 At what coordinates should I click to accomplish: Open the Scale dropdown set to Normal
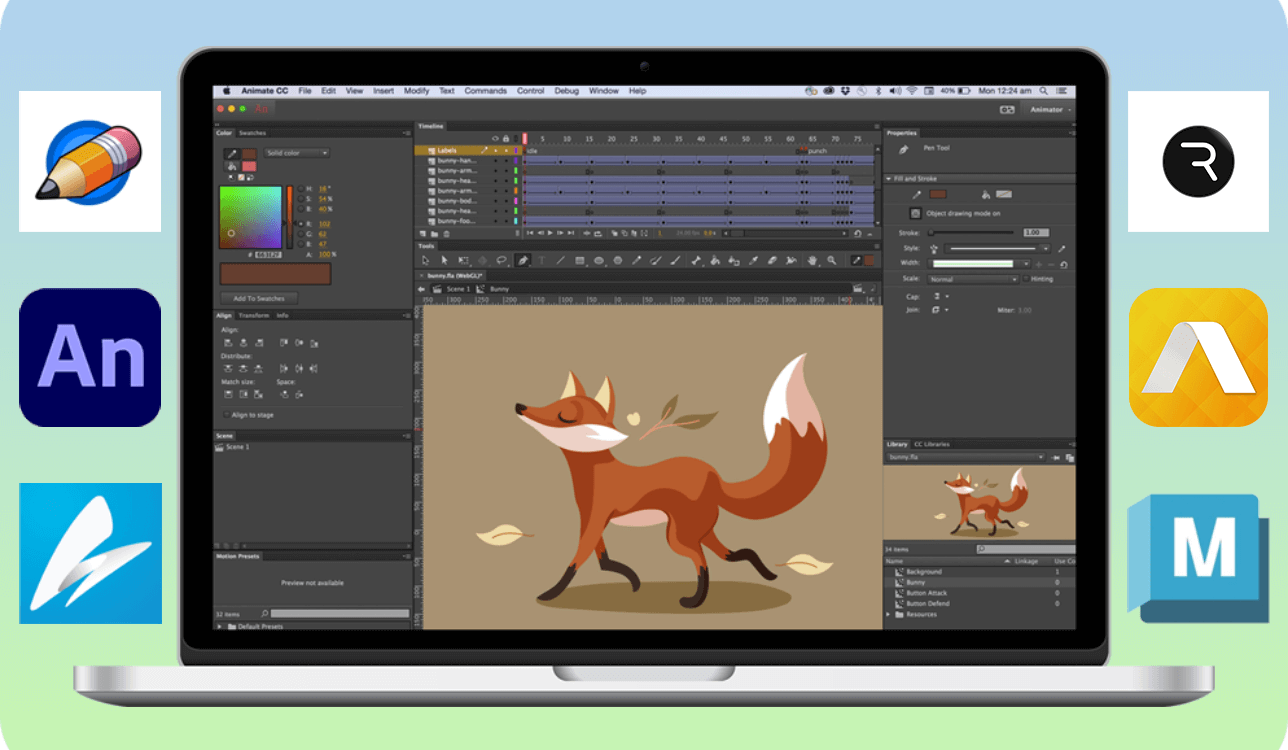[974, 280]
